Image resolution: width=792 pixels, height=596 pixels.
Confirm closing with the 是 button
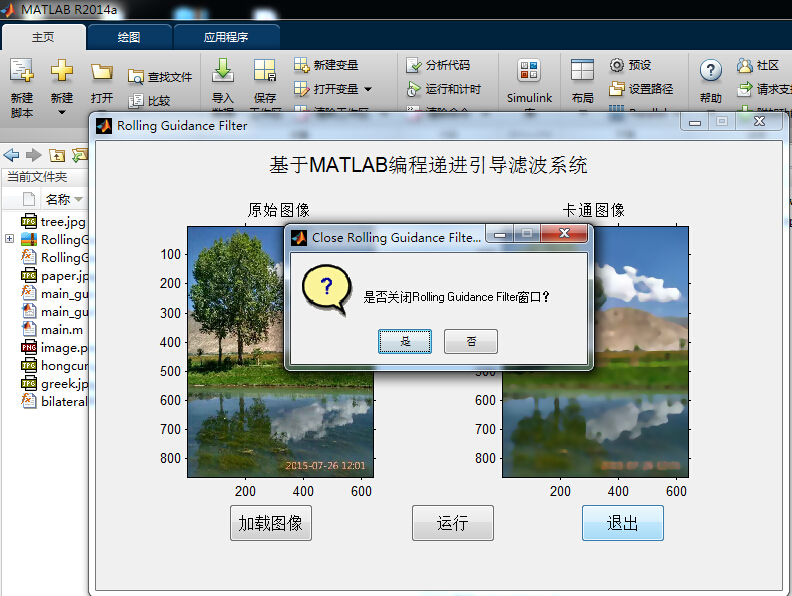tap(405, 341)
